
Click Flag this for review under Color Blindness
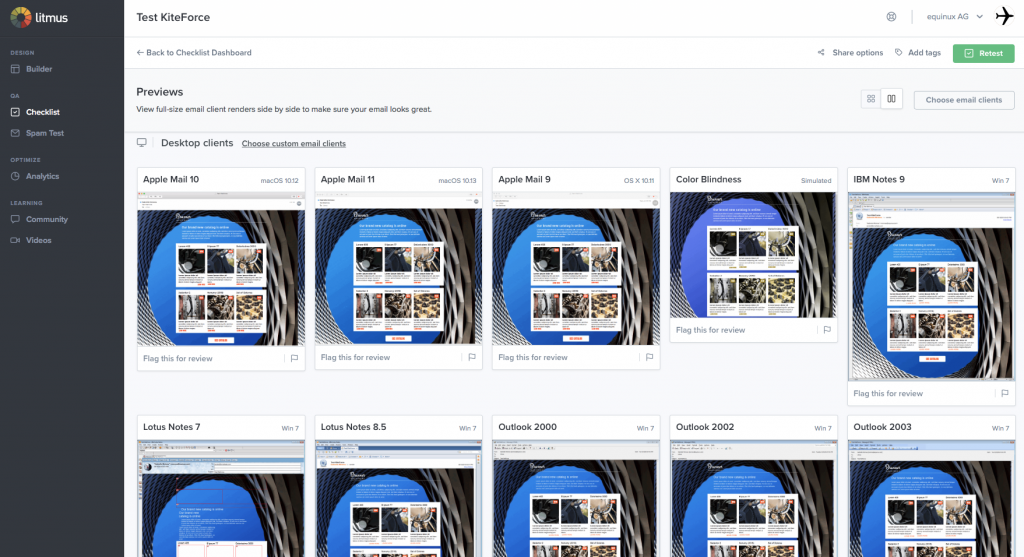[711, 330]
